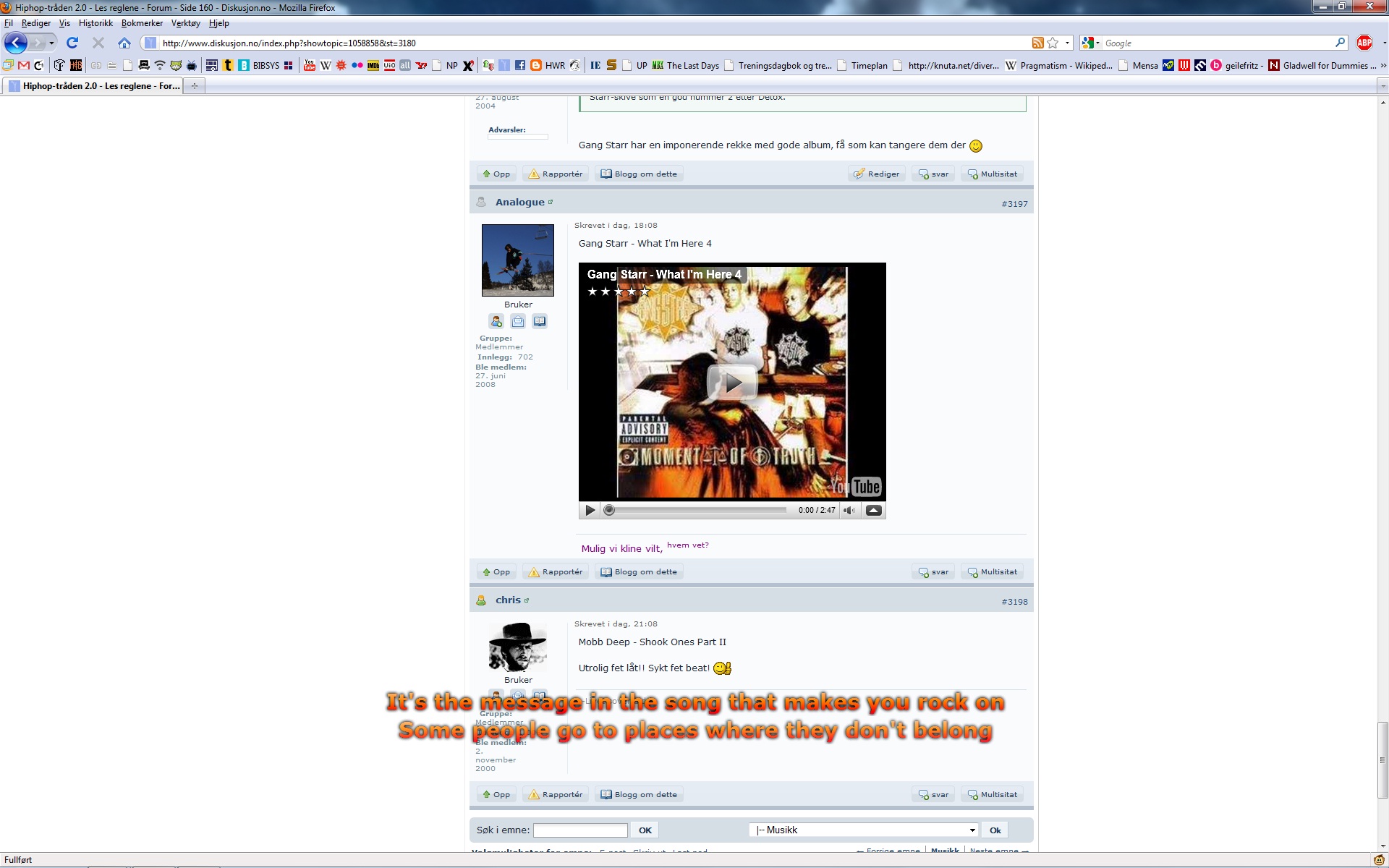The image size is (1389, 868).
Task: Click Rediger on the top post
Action: point(877,174)
